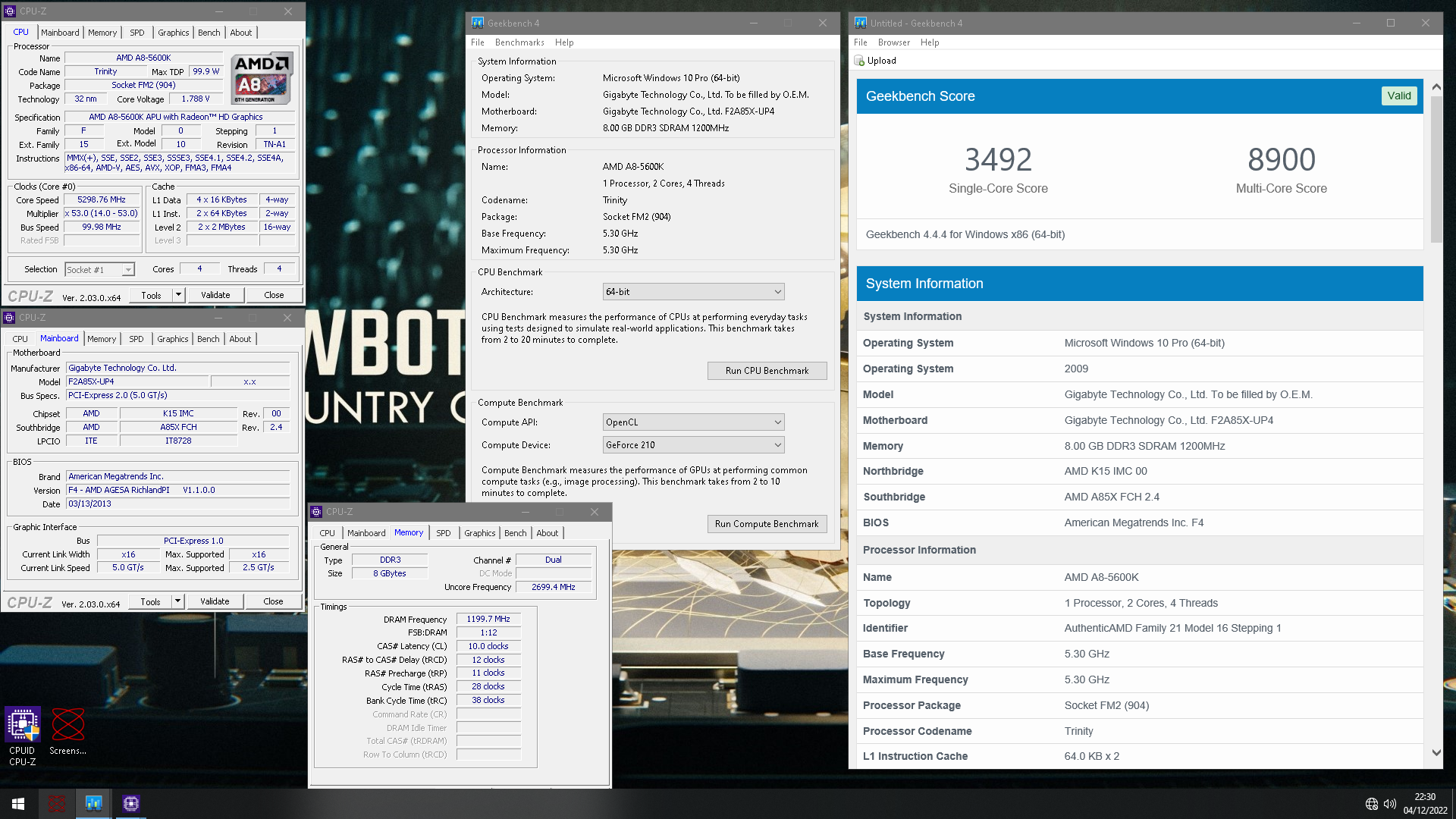Open Graphics tab in Memory CPU-Z window
The height and width of the screenshot is (819, 1456).
click(479, 533)
